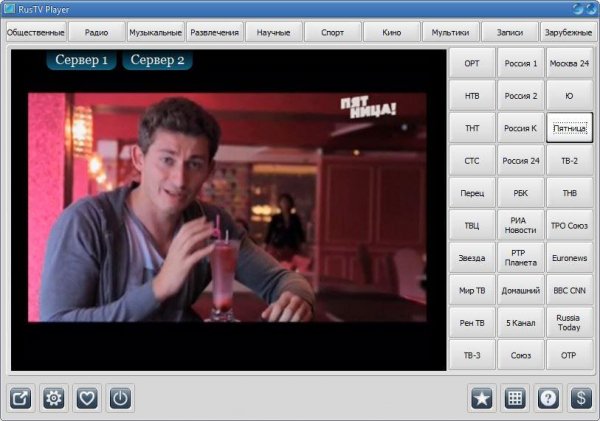The height and width of the screenshot is (421, 600).
Task: Select the Россия 1 channel
Action: 521,63
